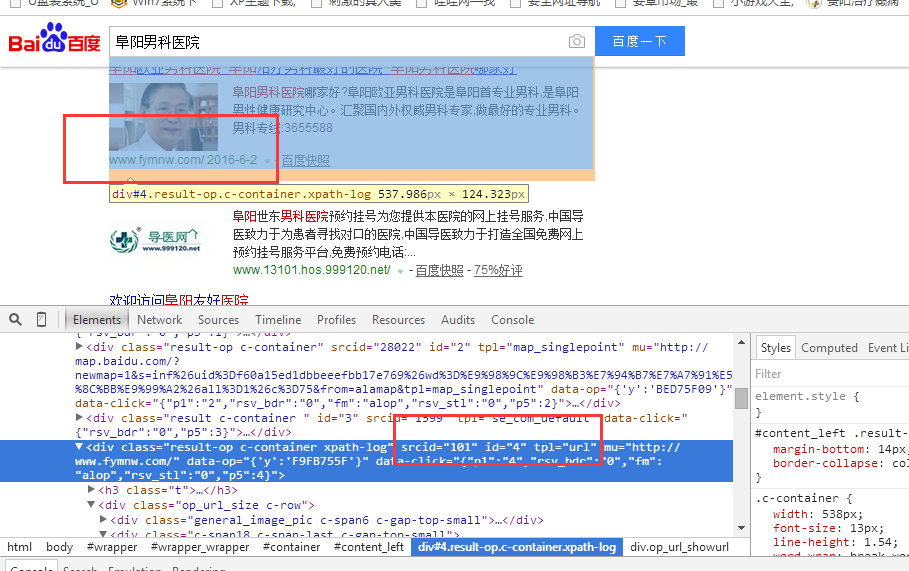Image resolution: width=909 pixels, height=571 pixels.
Task: Select body in the breadcrumb bar
Action: tap(59, 547)
